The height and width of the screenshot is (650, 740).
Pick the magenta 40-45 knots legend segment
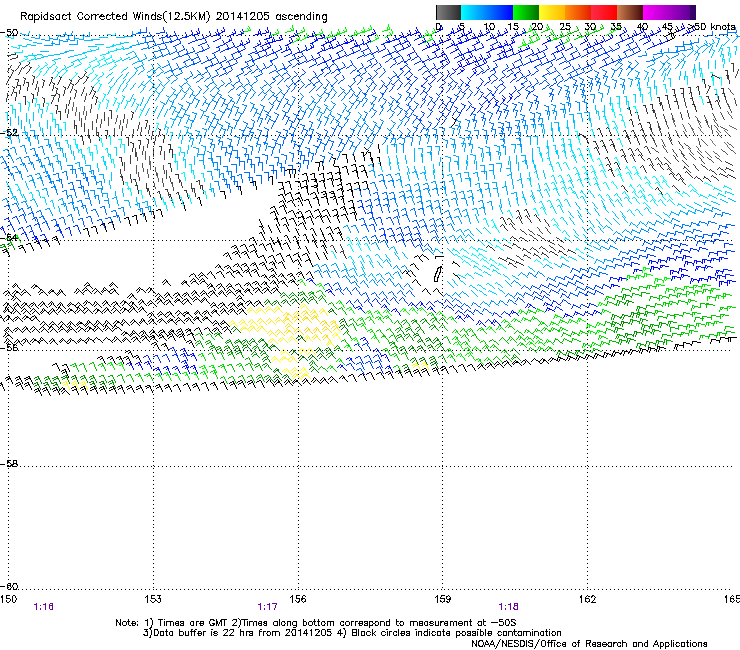tap(656, 12)
